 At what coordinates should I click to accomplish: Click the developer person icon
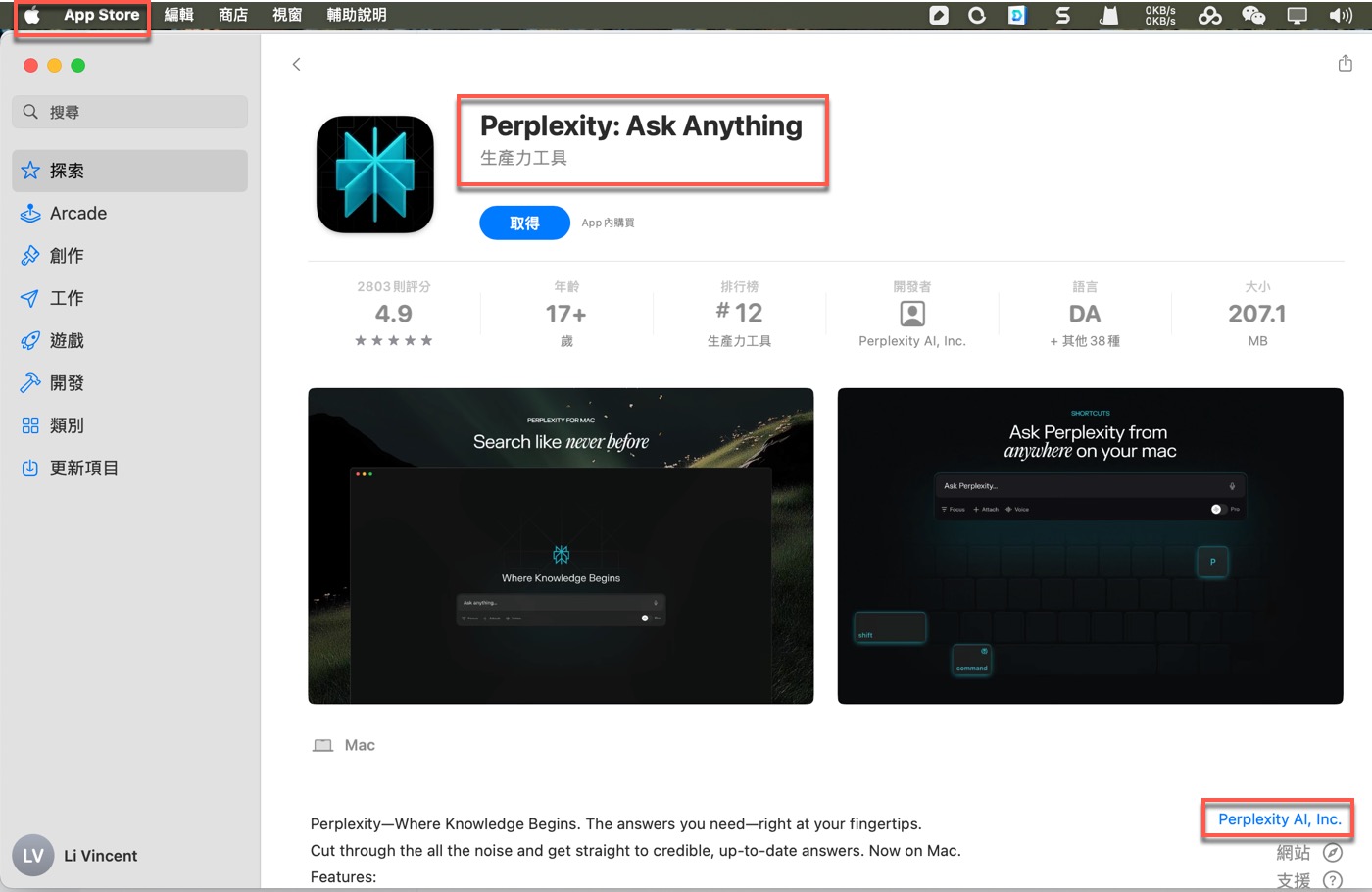tap(912, 314)
